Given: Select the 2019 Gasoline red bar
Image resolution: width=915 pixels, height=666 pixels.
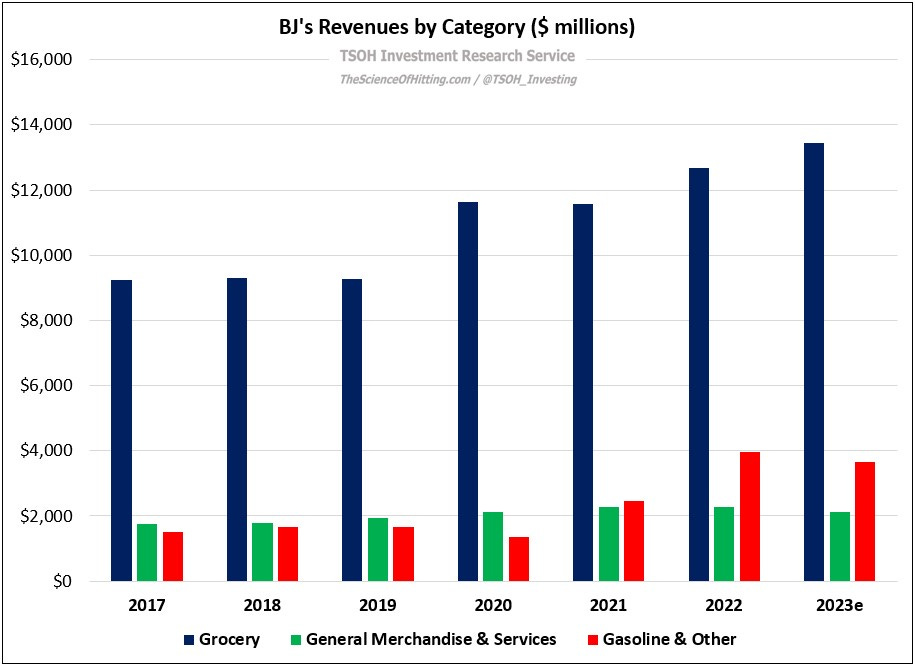Looking at the screenshot, I should [404, 555].
